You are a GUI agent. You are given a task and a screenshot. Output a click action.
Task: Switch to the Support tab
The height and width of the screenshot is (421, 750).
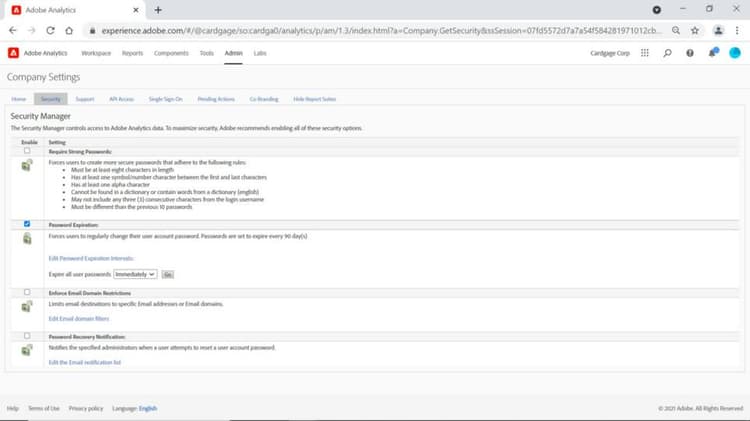point(85,99)
